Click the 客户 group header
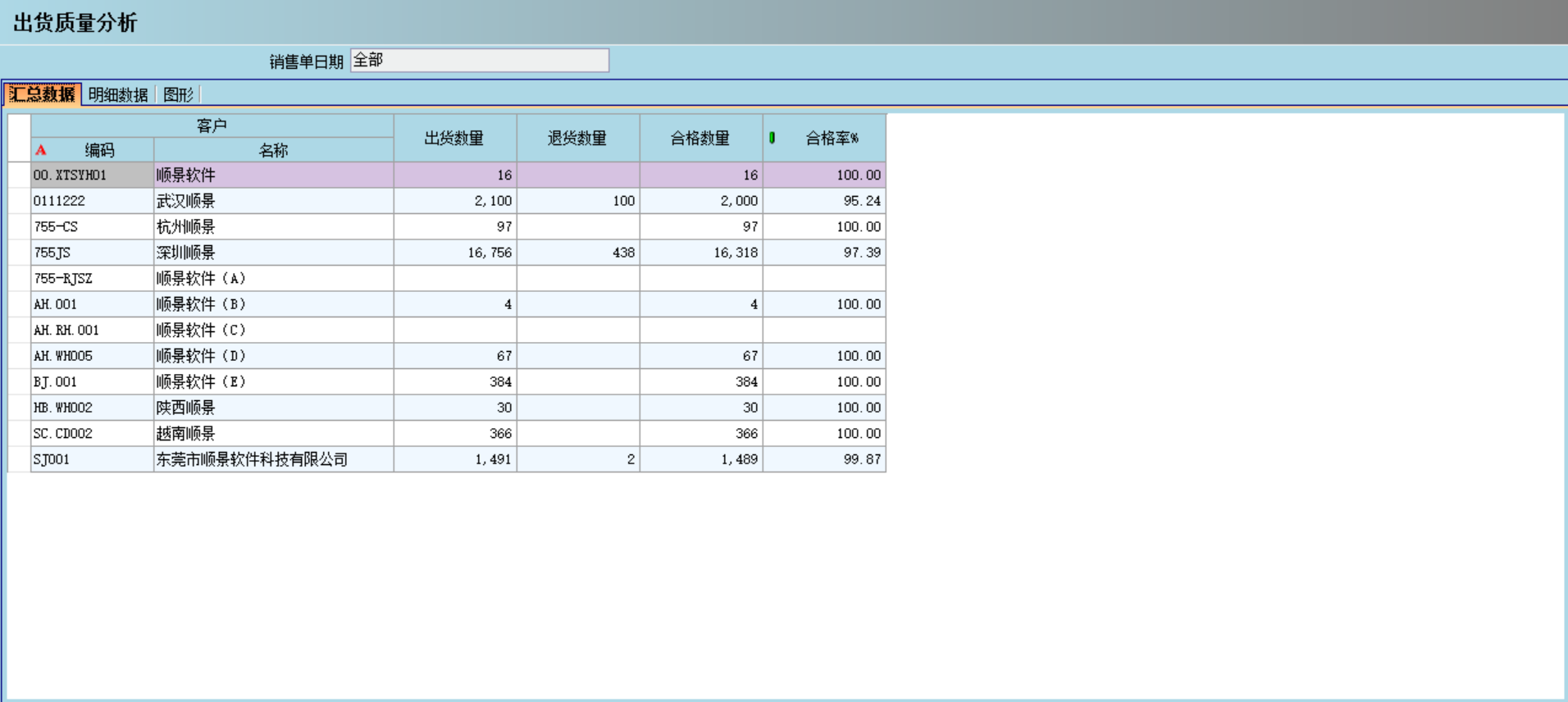 coord(212,125)
